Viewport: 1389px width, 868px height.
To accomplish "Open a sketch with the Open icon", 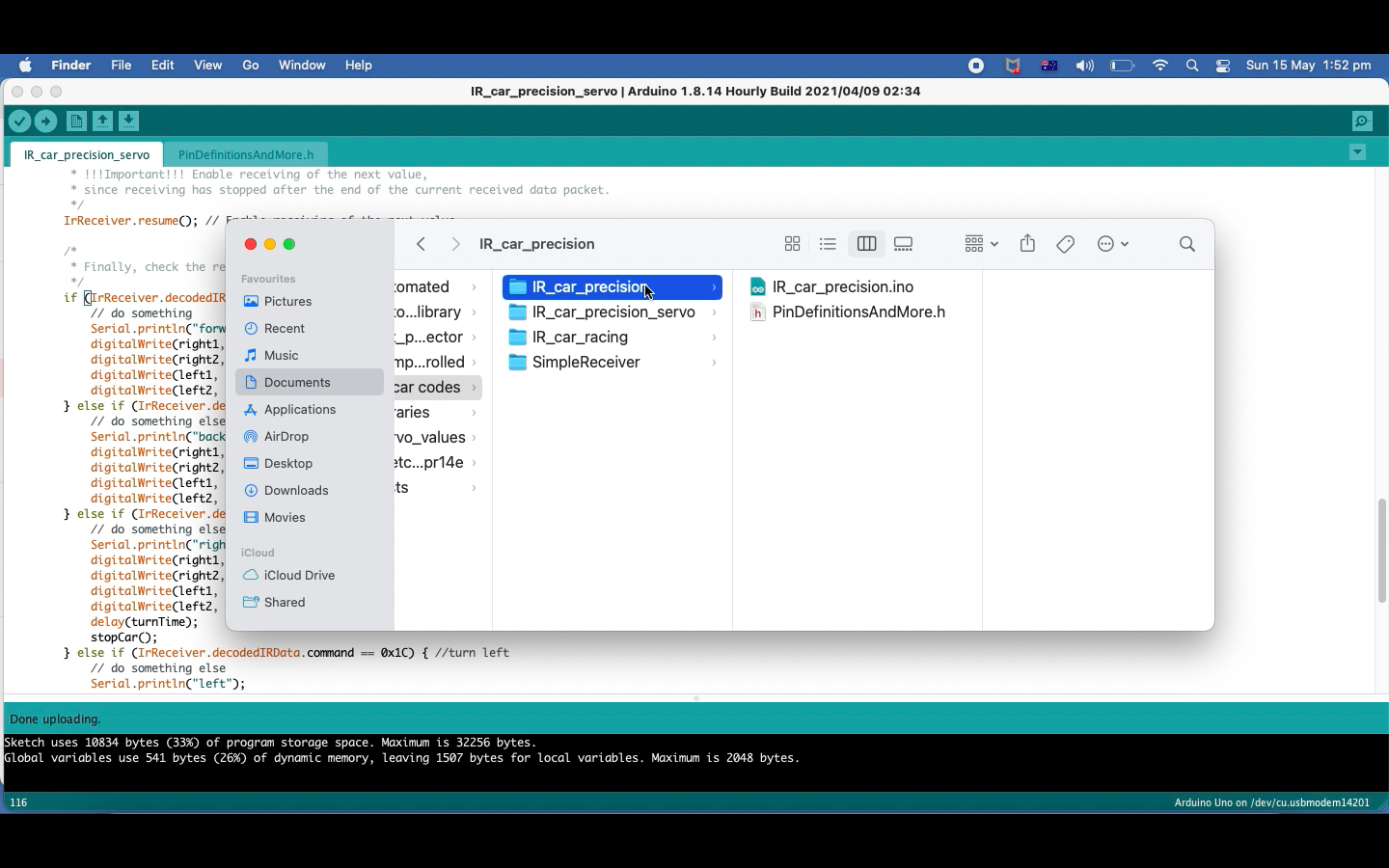I will 102,122.
